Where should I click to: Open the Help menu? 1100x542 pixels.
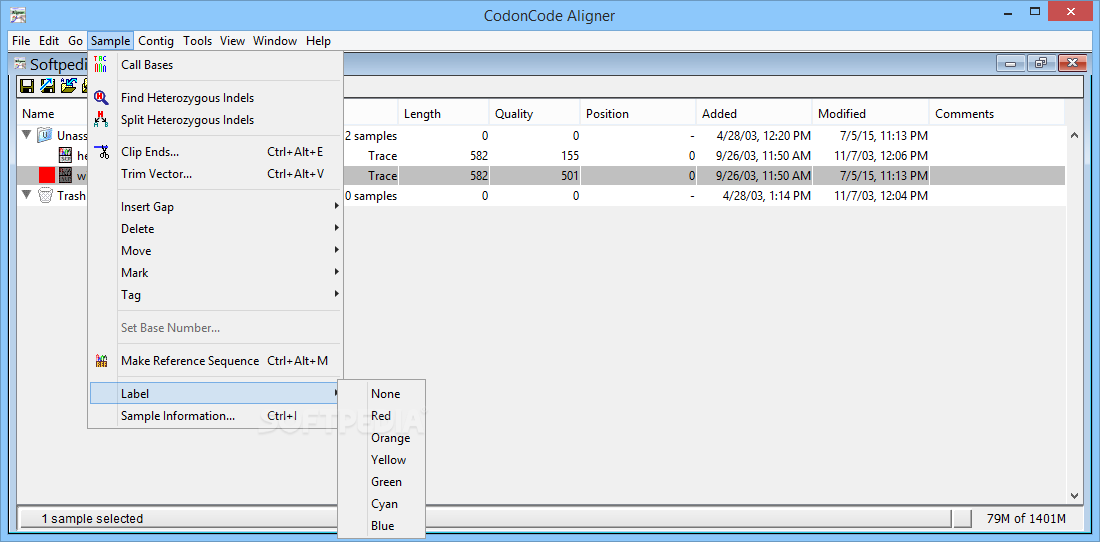click(318, 41)
